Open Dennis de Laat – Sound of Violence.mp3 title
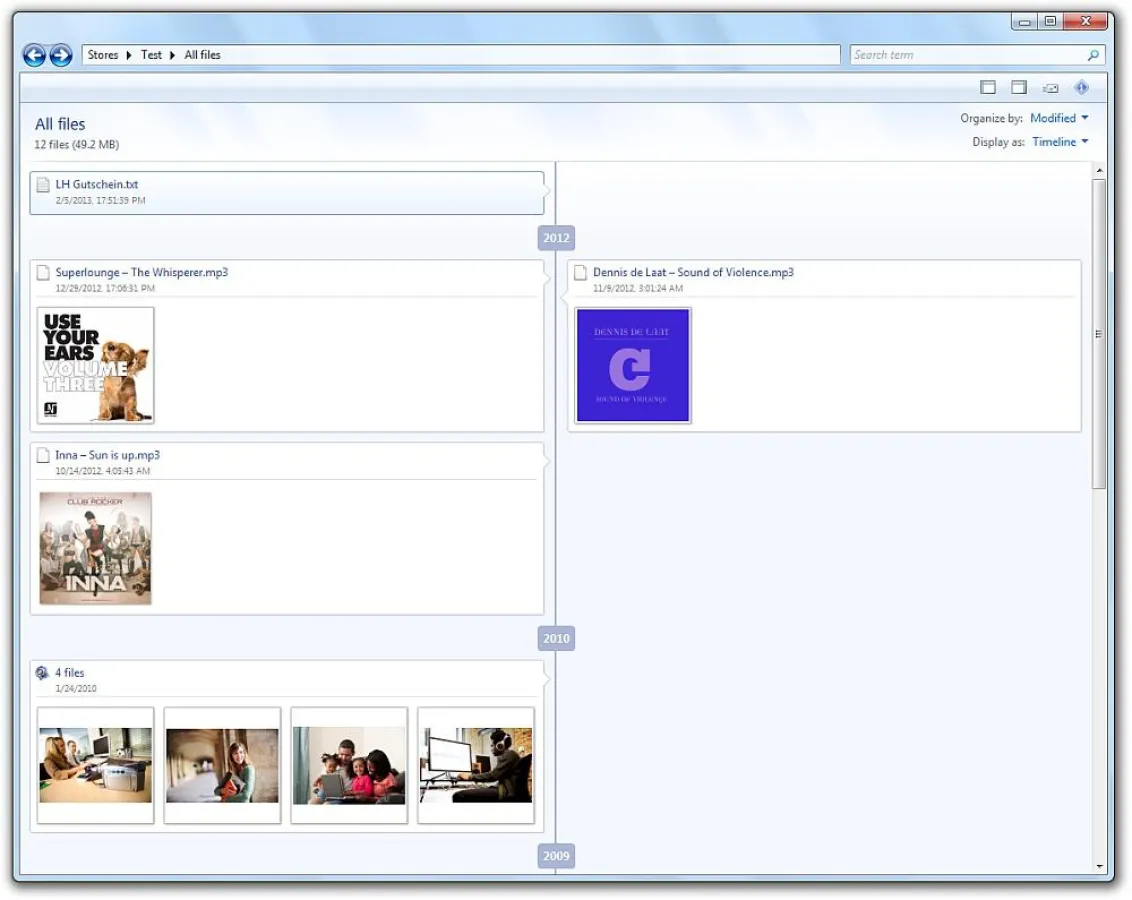The width and height of the screenshot is (1132, 900). point(693,272)
